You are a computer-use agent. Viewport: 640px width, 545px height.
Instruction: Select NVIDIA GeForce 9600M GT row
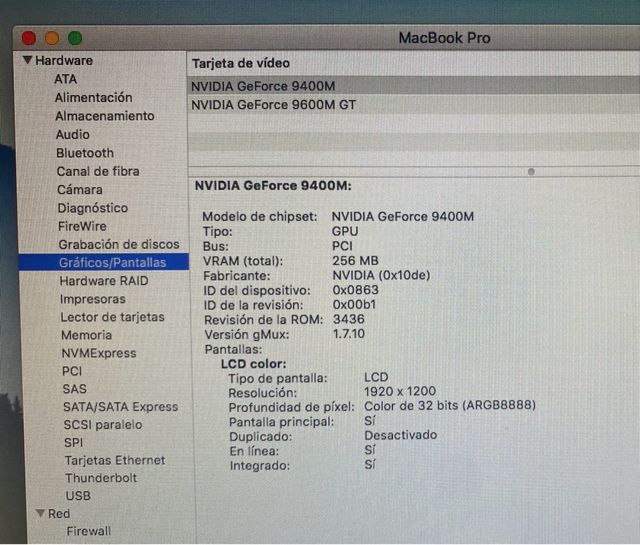(x=413, y=105)
